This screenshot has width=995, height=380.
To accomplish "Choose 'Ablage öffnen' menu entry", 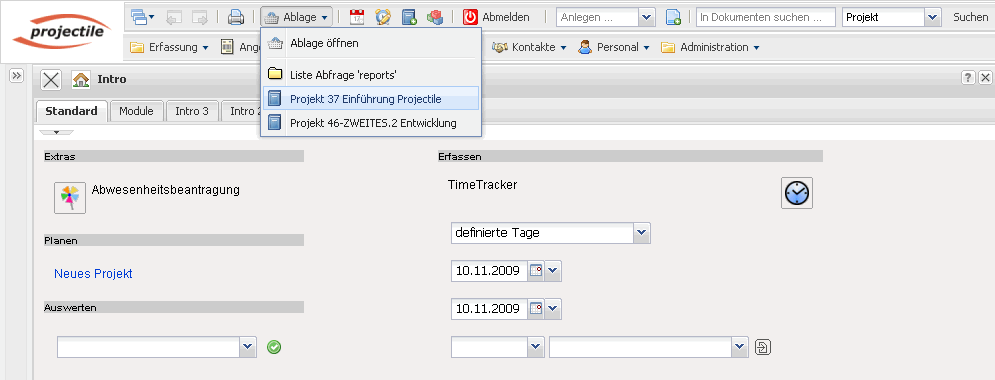I will (371, 43).
